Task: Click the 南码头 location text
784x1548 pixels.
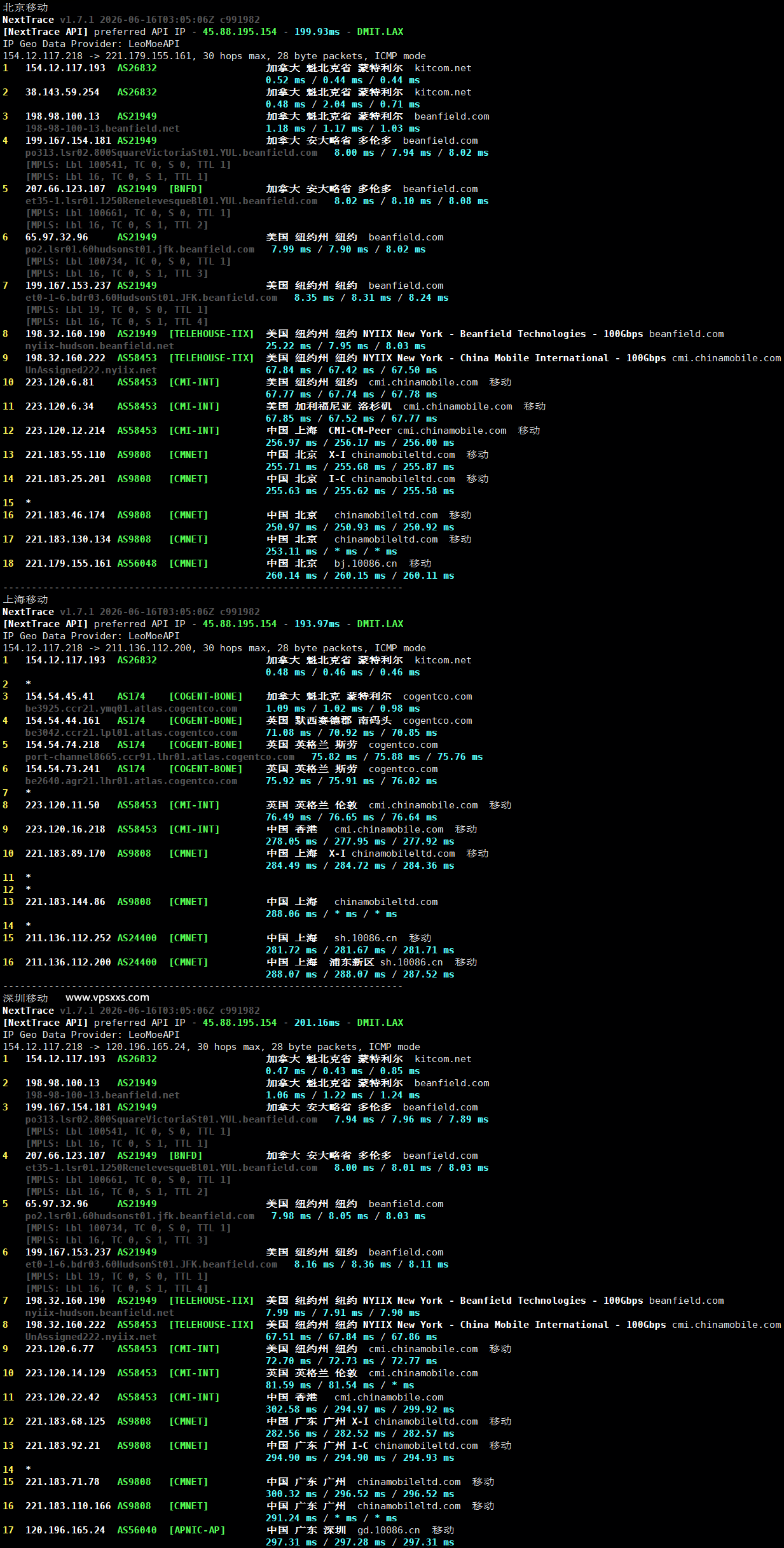Action: tap(375, 721)
